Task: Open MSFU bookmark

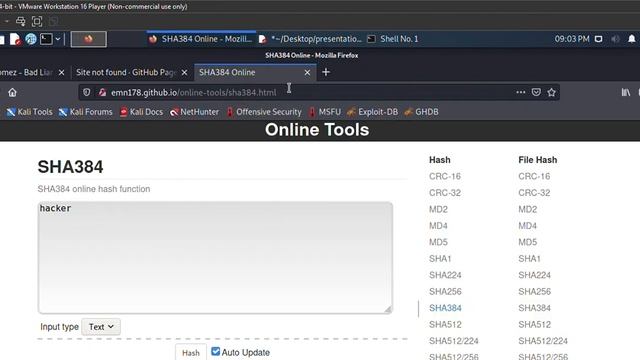Action: pyautogui.click(x=325, y=112)
